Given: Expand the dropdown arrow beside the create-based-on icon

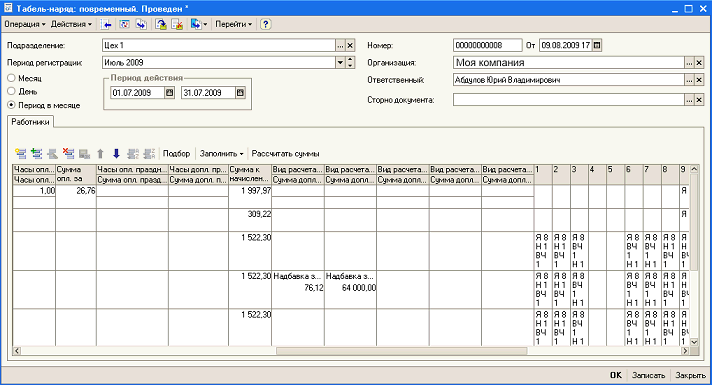Looking at the screenshot, I should coord(205,25).
